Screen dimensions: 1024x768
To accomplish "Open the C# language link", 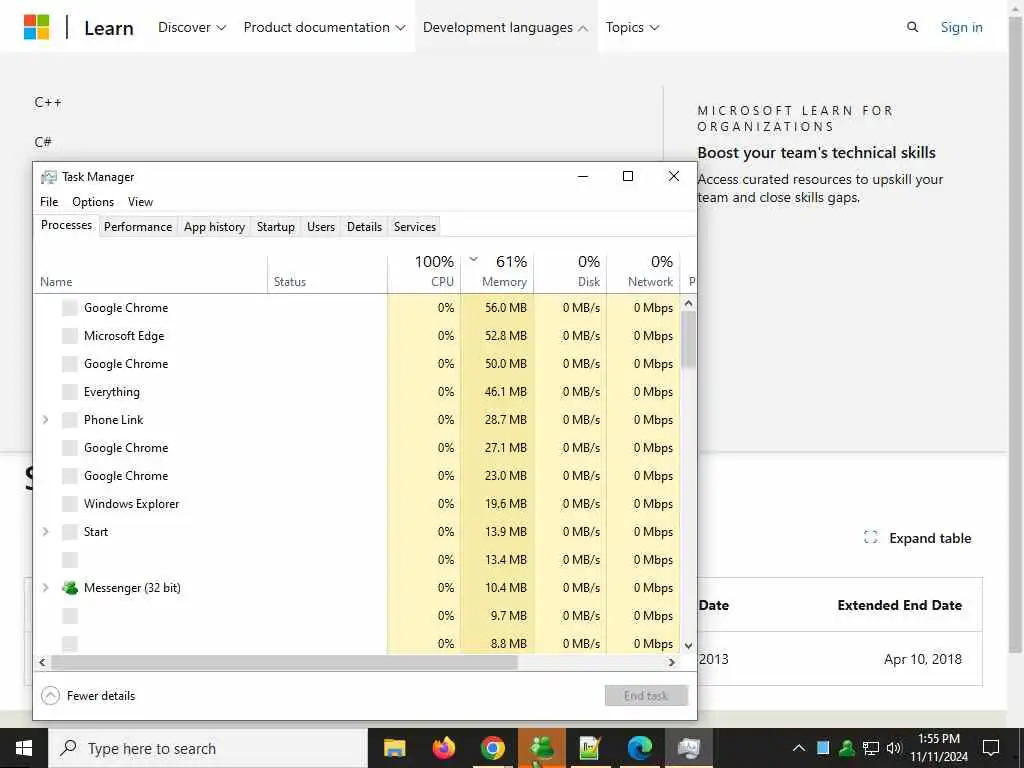I will 42,142.
